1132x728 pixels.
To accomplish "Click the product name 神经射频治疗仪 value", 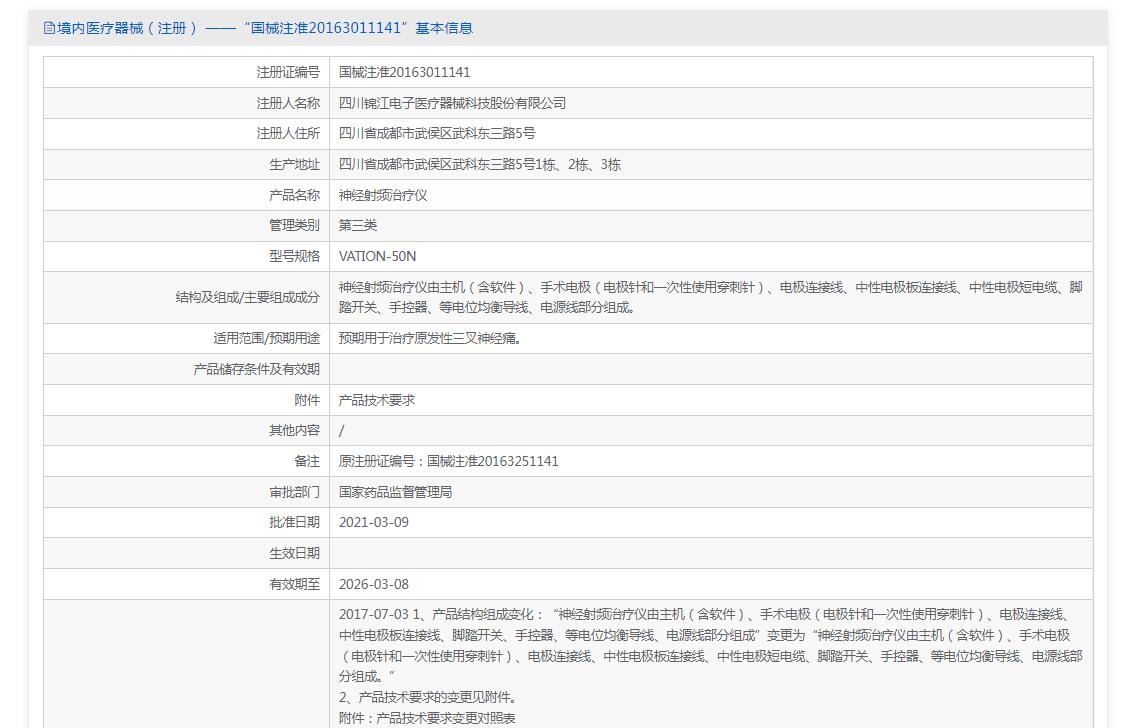I will point(383,195).
